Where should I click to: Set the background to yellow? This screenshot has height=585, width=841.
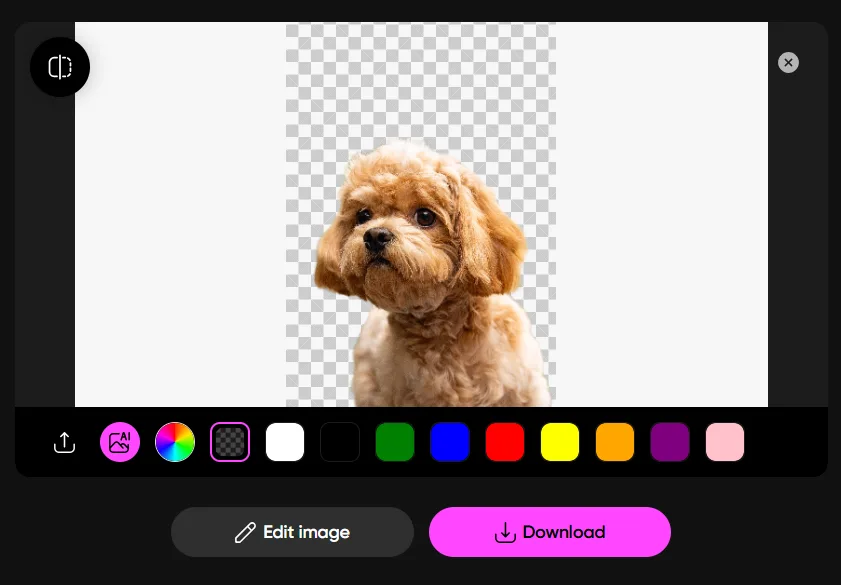pyautogui.click(x=560, y=442)
